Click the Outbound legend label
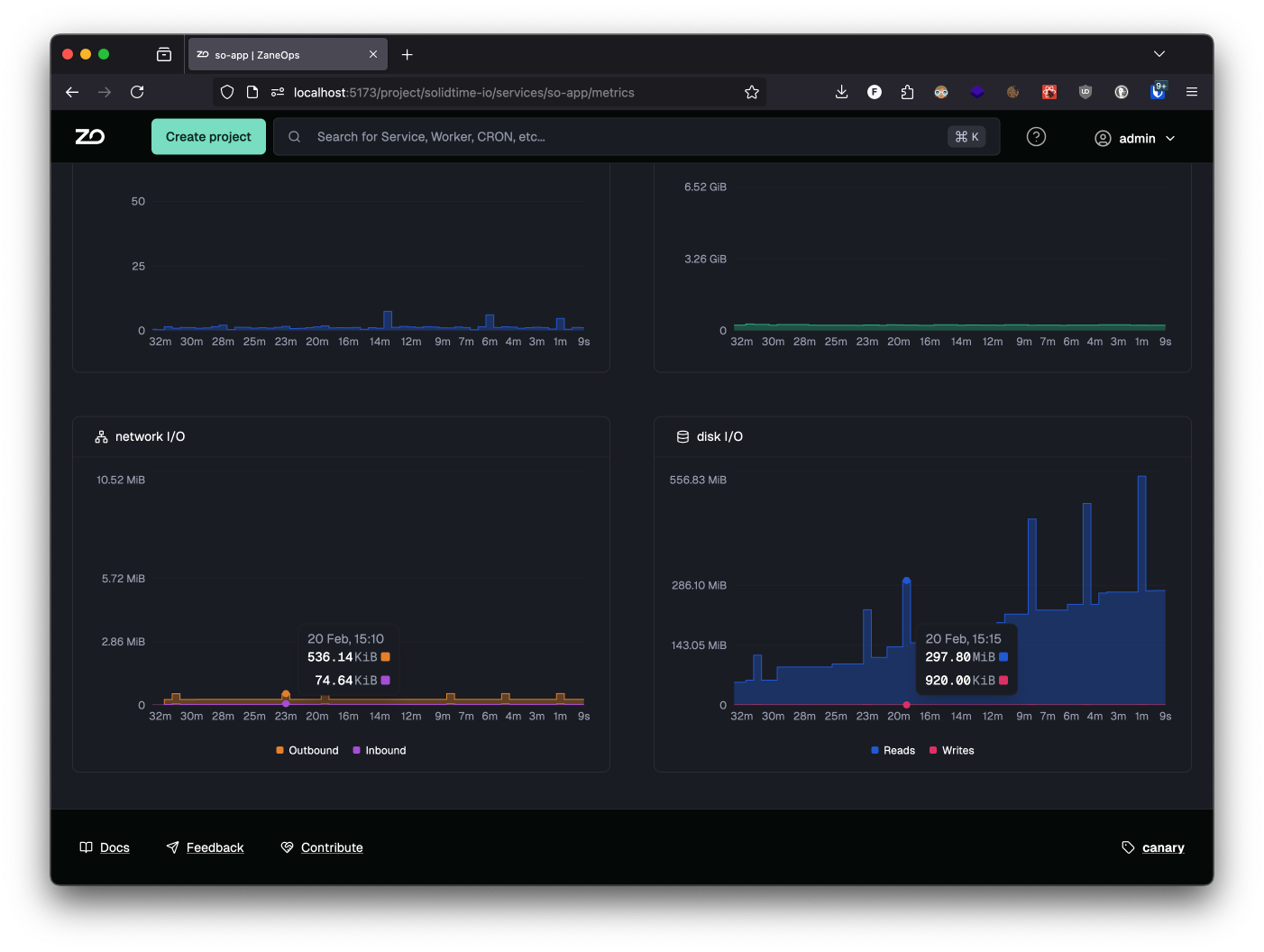Image resolution: width=1264 pixels, height=952 pixels. (314, 750)
